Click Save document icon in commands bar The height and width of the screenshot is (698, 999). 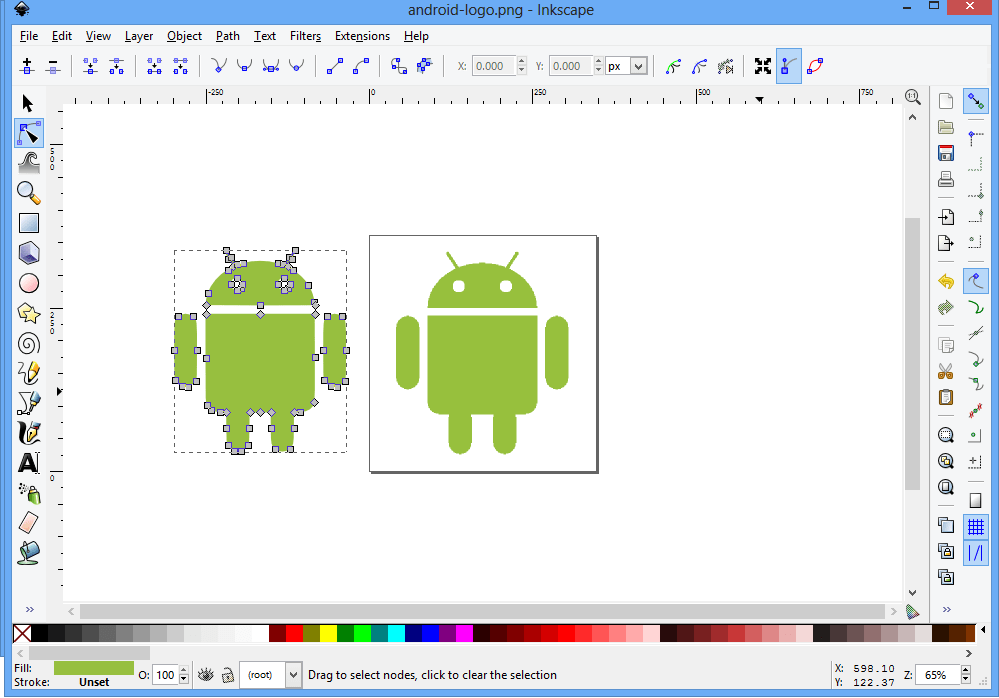pos(946,153)
